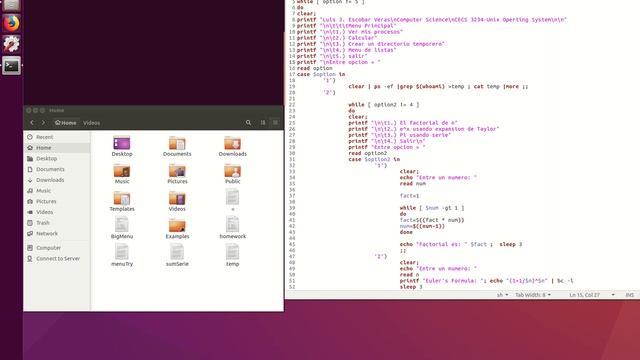Viewport: 640px width, 360px height.
Task: Select the Examples folder link icon
Action: click(x=177, y=229)
